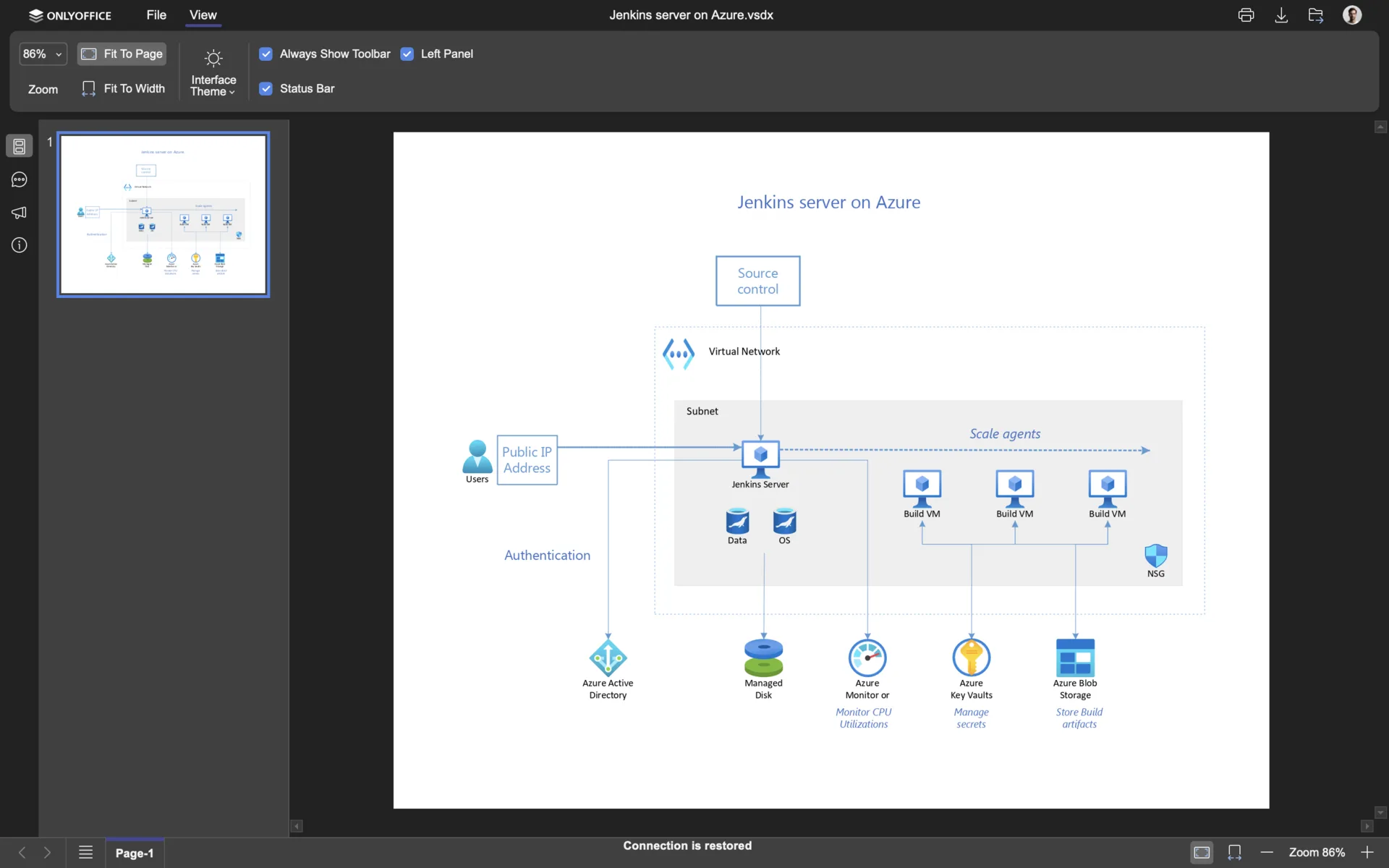The image size is (1389, 868).
Task: Select the Page-1 tab
Action: [x=135, y=853]
